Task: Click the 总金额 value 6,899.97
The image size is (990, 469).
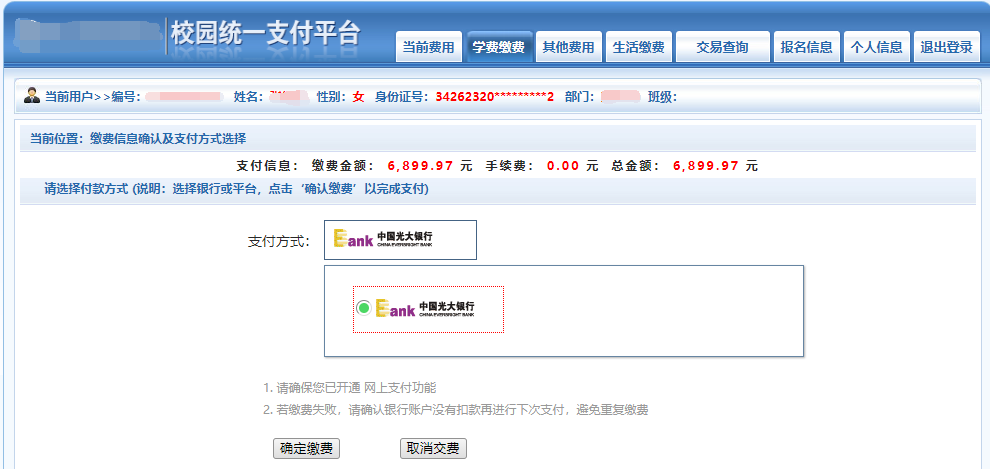Action: point(706,166)
